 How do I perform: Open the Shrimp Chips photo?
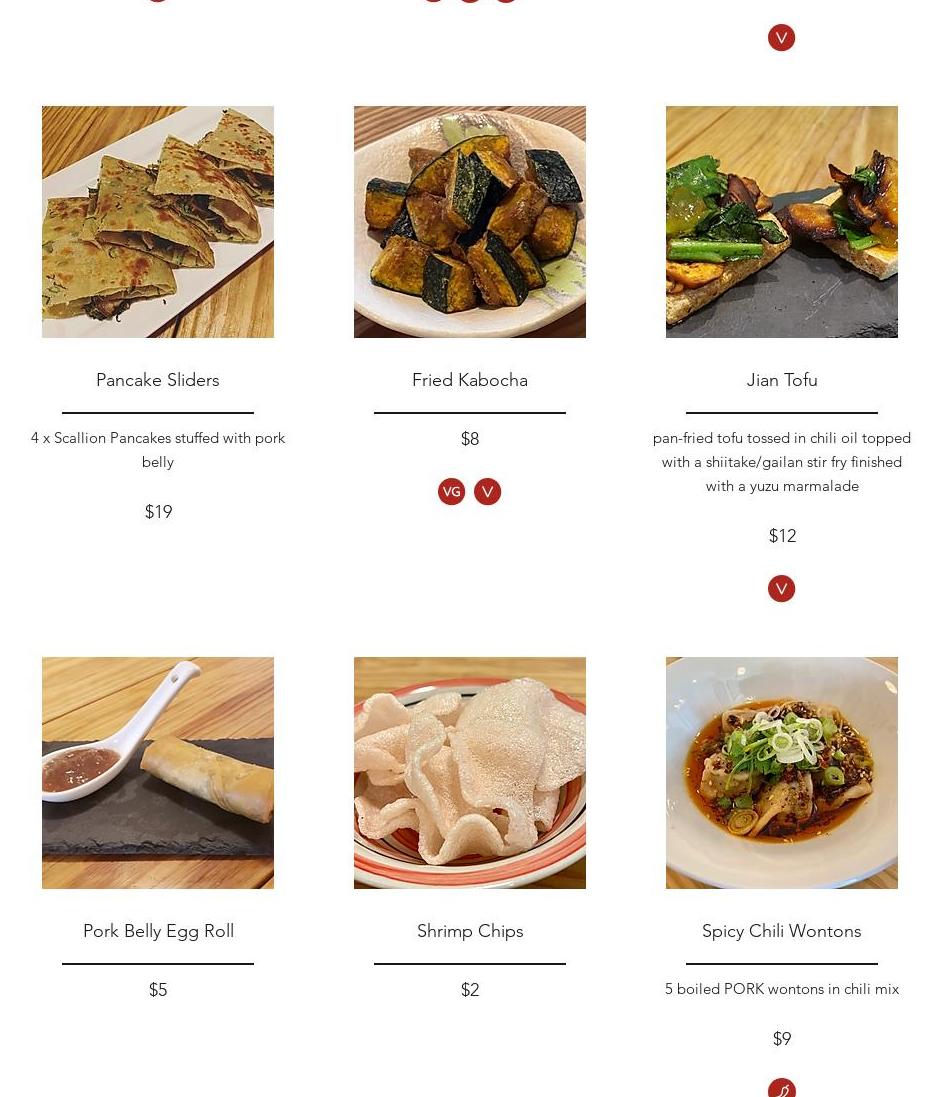(x=470, y=773)
